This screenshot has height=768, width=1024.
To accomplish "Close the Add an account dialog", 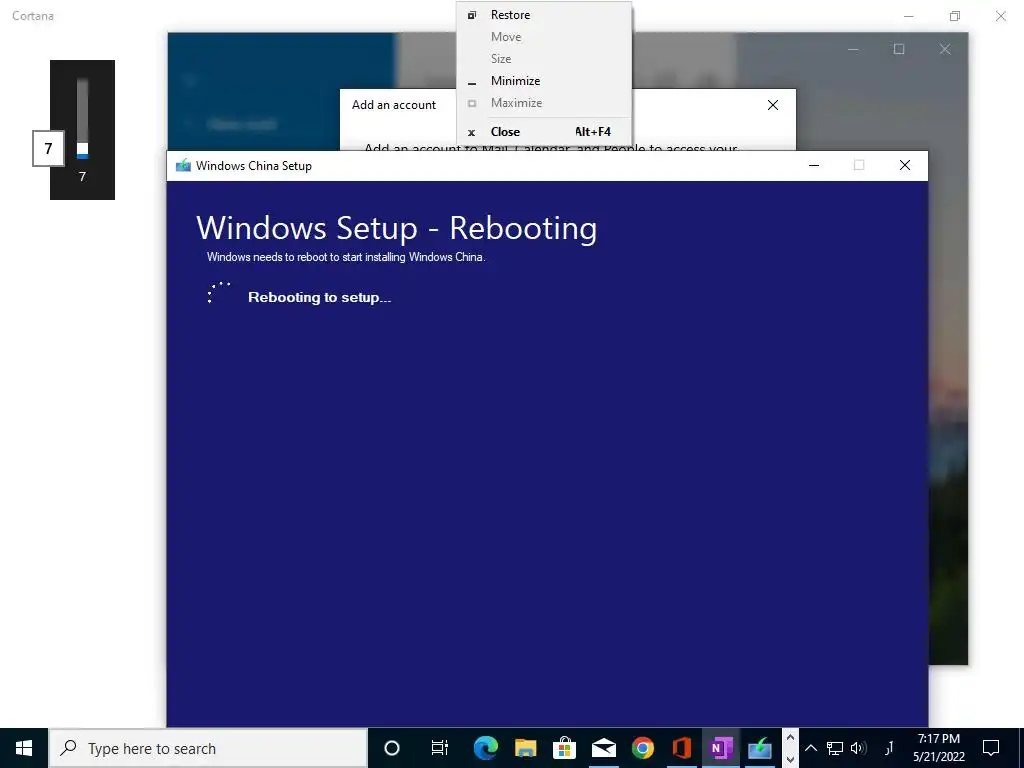I will pyautogui.click(x=773, y=105).
